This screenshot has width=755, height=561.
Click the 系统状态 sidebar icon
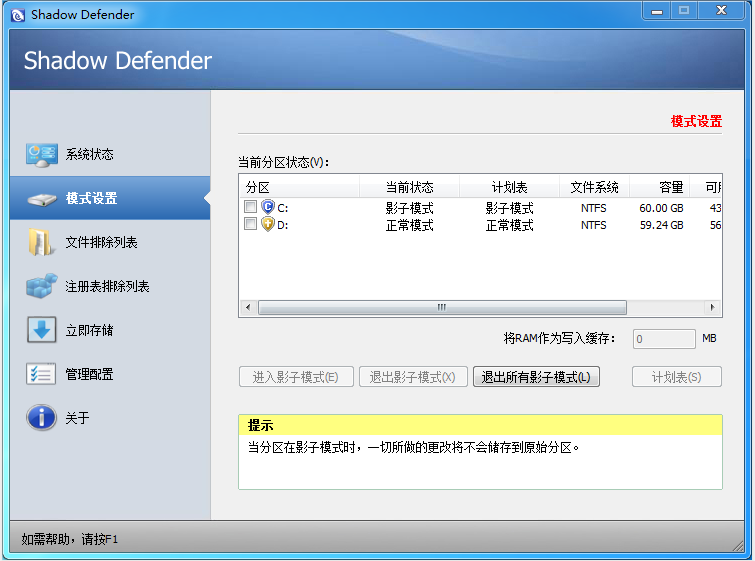tap(41, 155)
